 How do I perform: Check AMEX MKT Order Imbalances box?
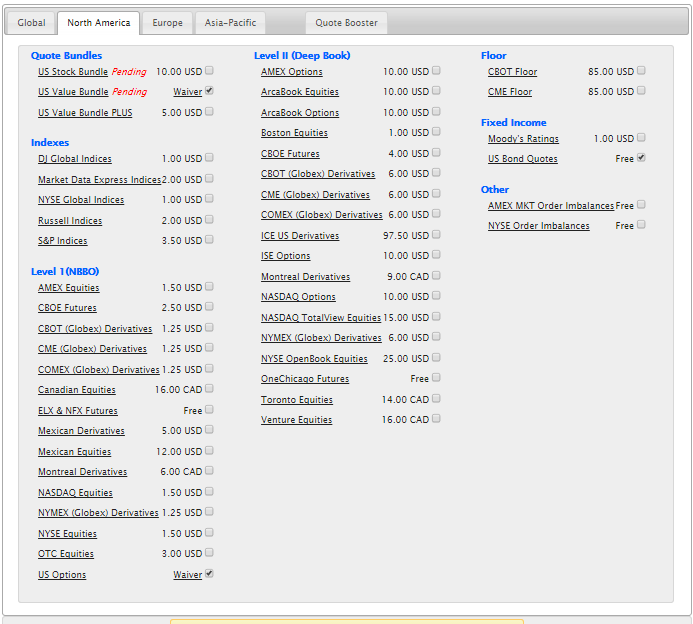click(x=641, y=205)
